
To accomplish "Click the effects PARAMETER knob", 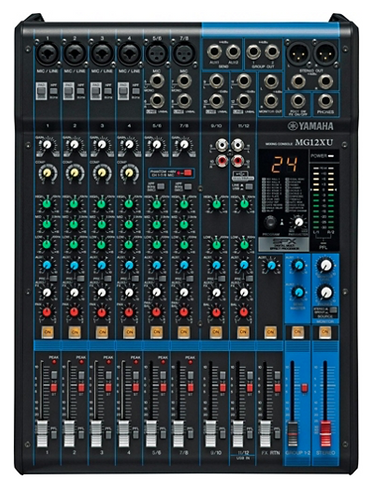I will pos(299,221).
